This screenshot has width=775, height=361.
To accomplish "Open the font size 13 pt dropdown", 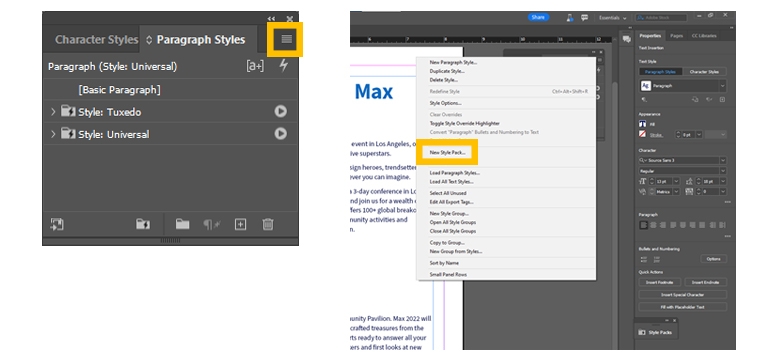I will [x=677, y=181].
